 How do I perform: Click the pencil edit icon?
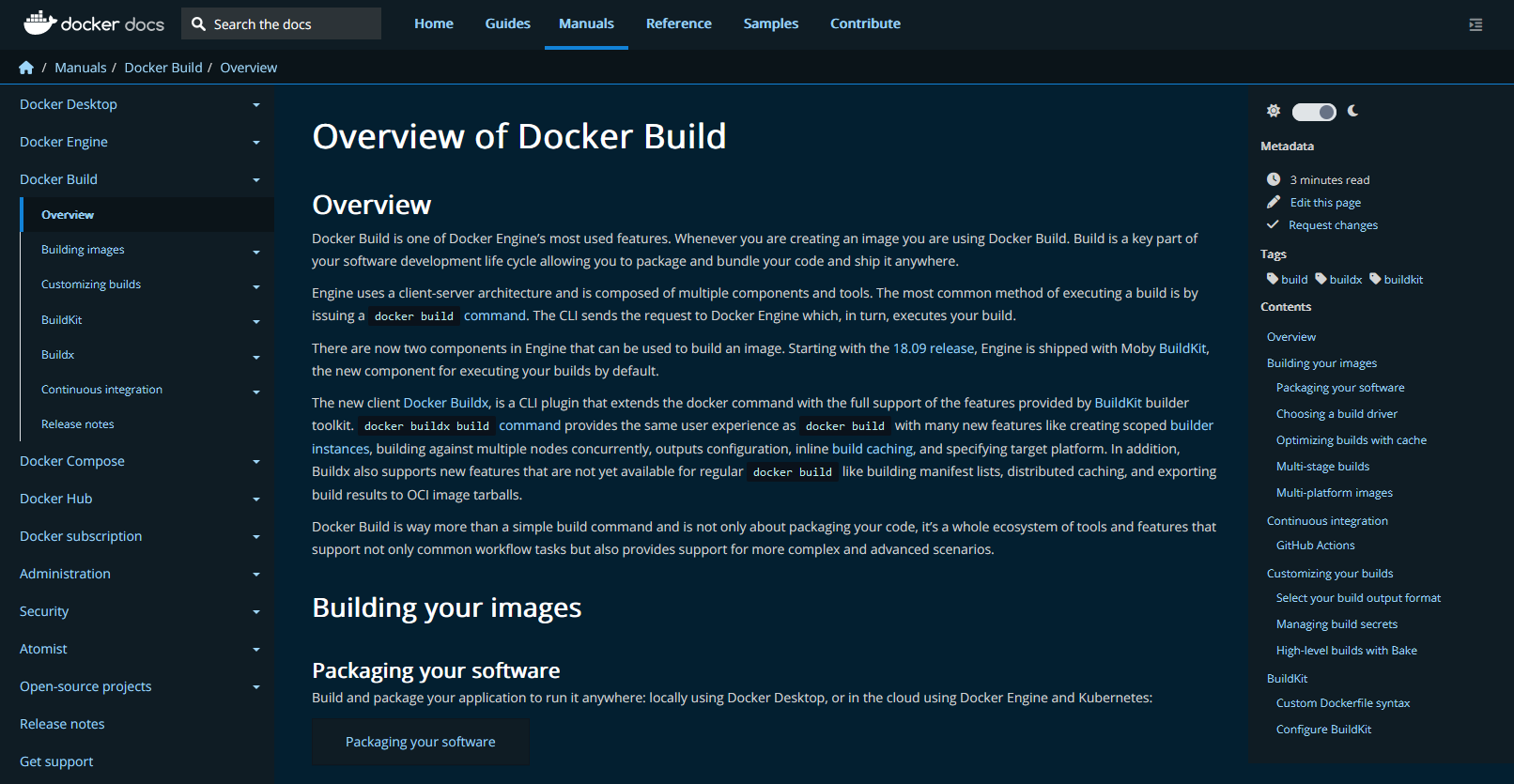point(1274,202)
